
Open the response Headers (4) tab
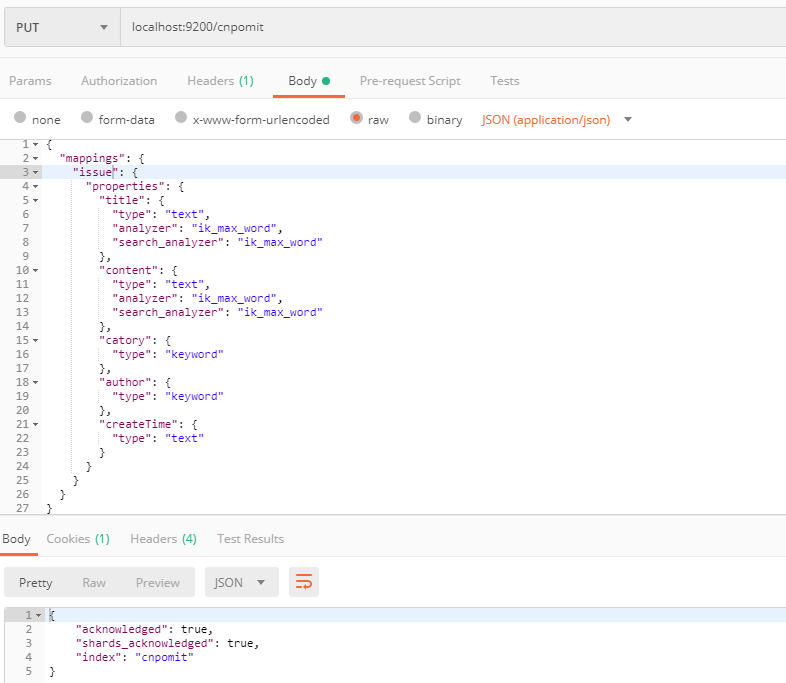(163, 539)
